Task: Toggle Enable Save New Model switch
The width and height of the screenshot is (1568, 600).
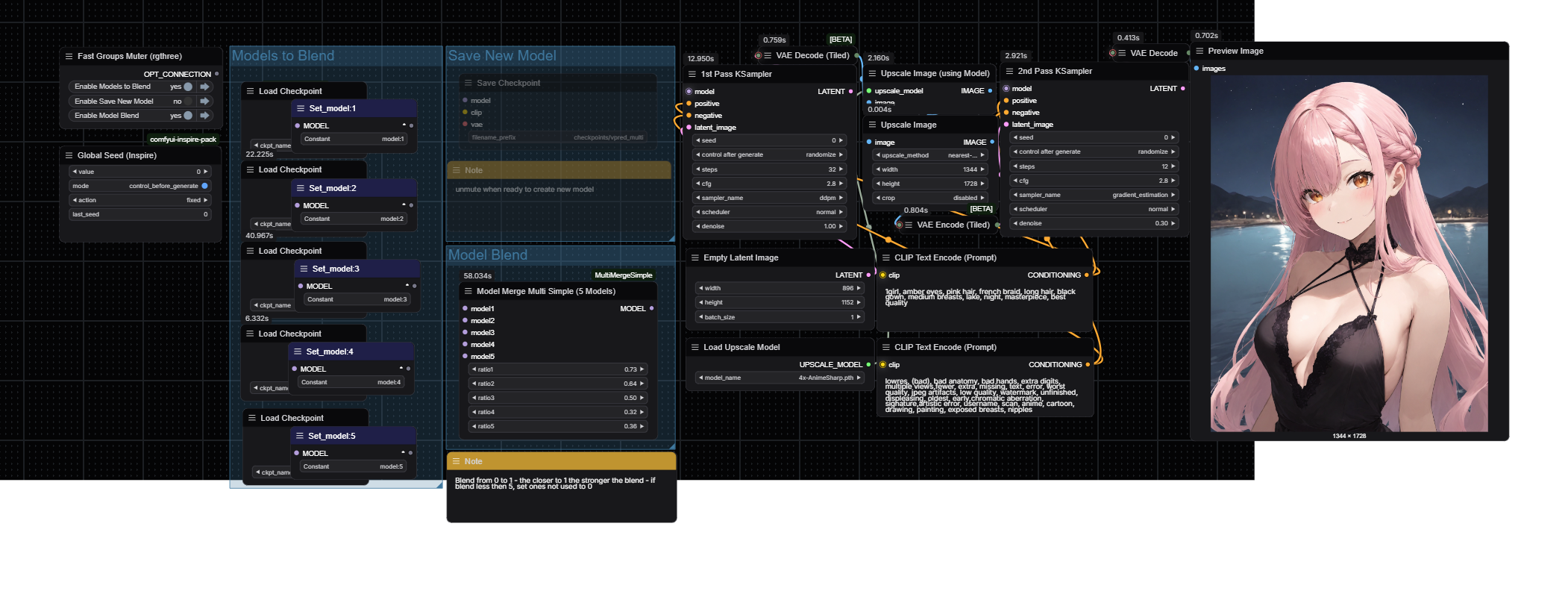Action: point(188,101)
